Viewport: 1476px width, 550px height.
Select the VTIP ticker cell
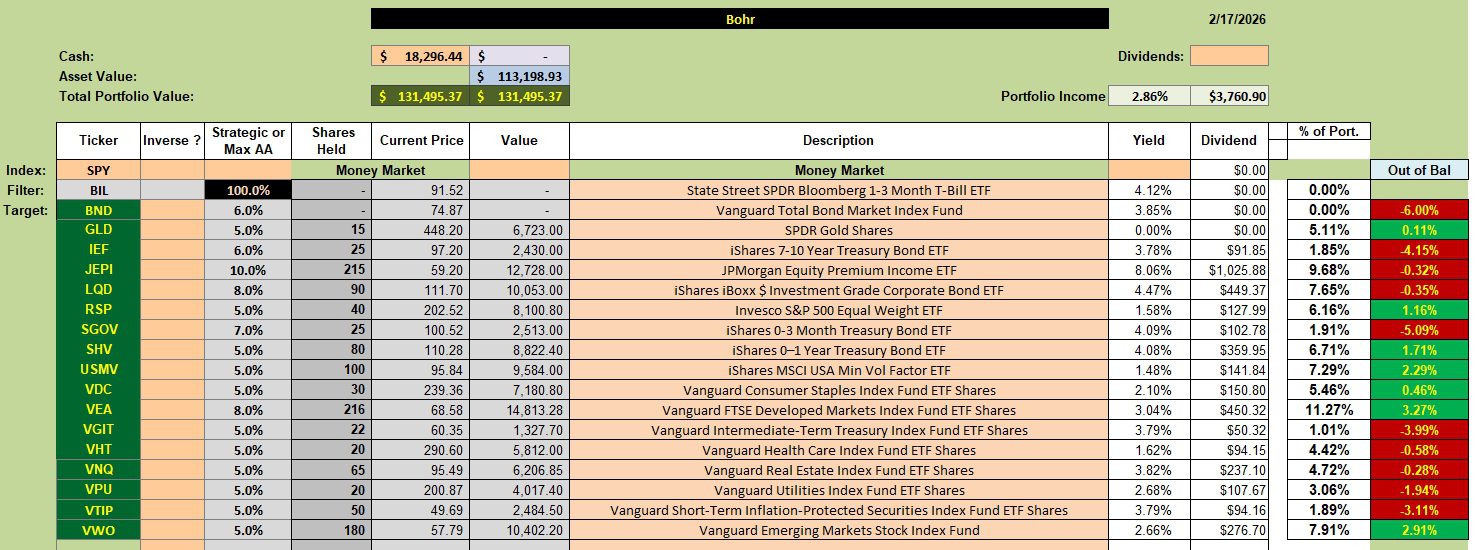[98, 510]
